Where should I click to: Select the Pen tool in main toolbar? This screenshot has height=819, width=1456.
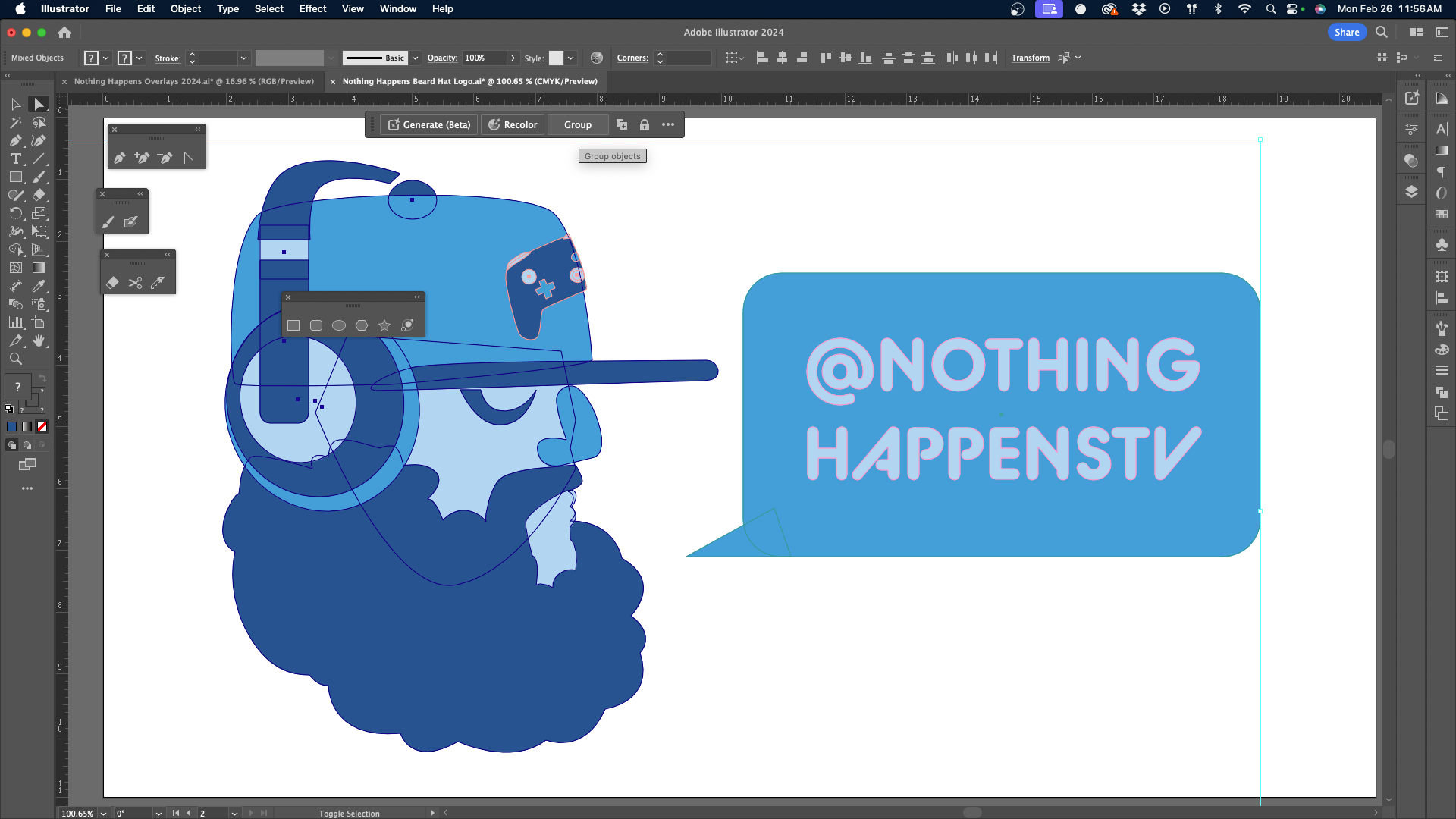pyautogui.click(x=15, y=140)
